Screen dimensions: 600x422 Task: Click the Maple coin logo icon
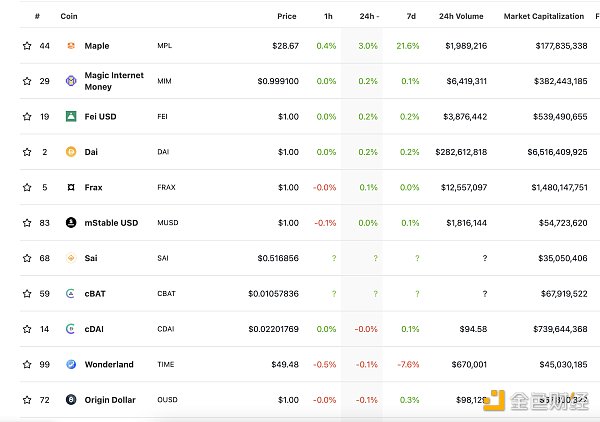coord(71,46)
